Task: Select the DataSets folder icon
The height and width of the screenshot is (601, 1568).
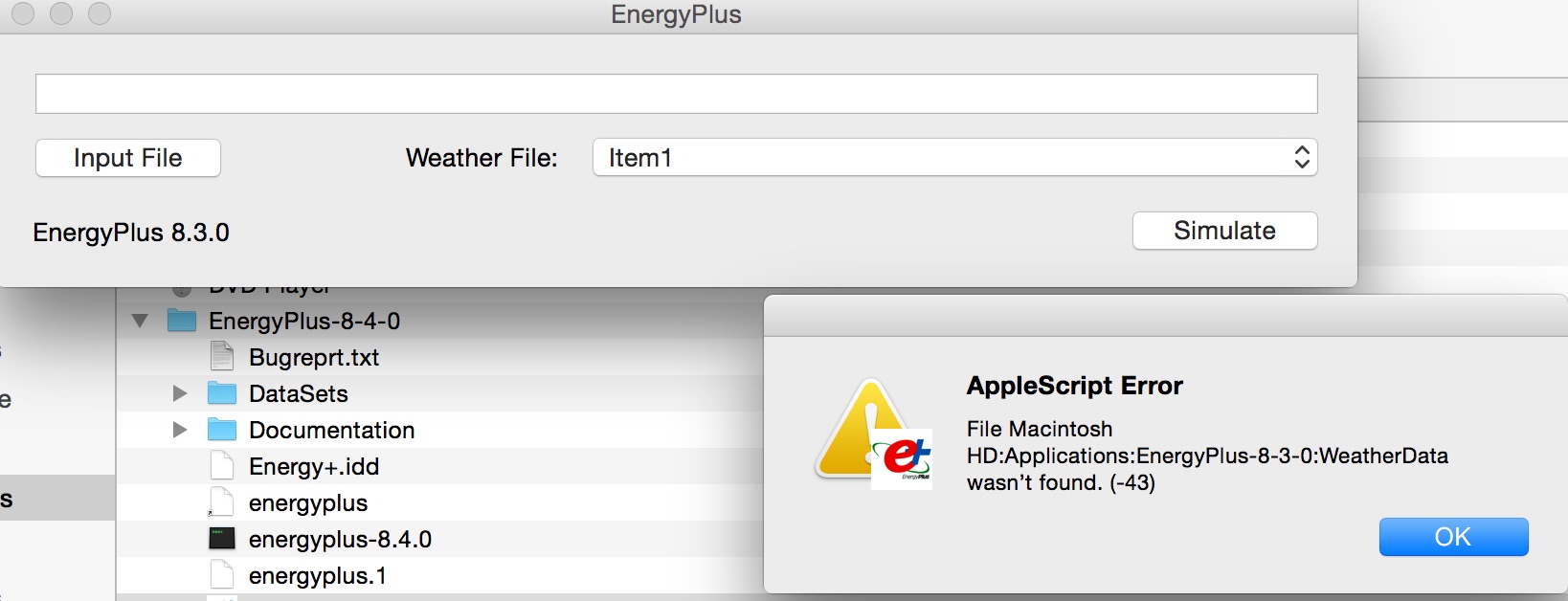Action: click(222, 392)
